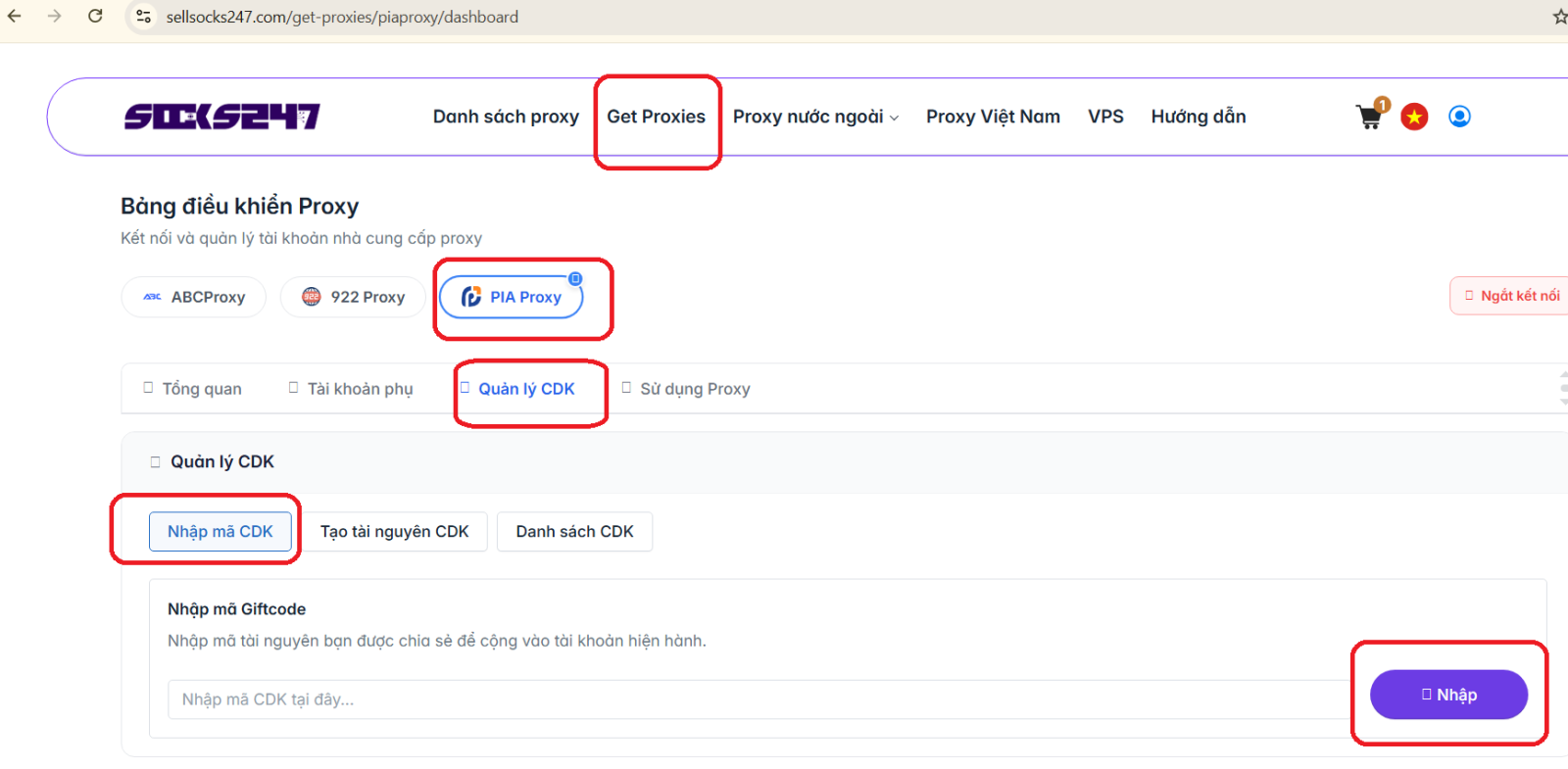The height and width of the screenshot is (769, 1568).
Task: Switch to the Tài khoản phụ tab
Action: click(359, 389)
